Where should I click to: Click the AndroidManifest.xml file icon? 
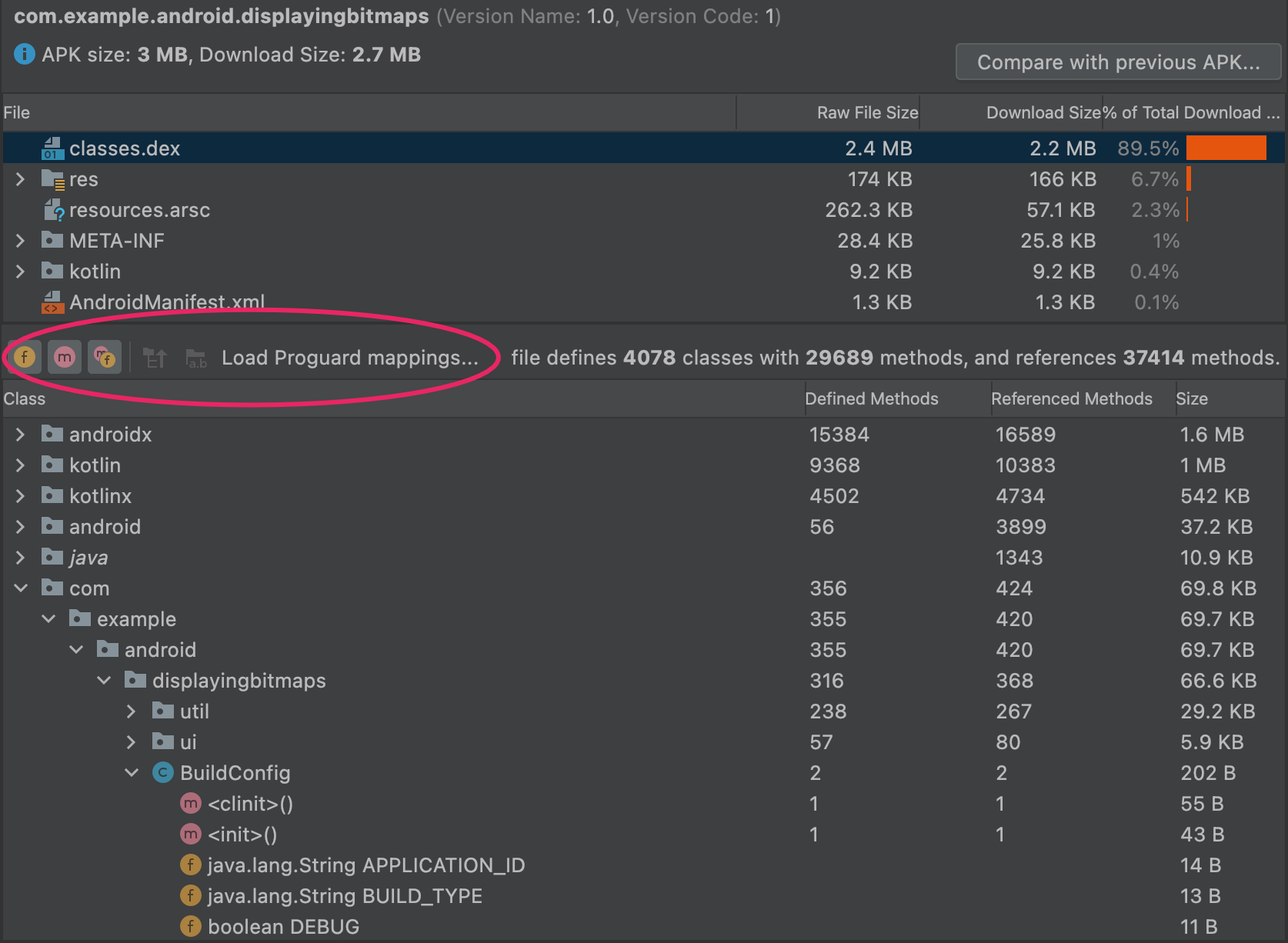click(x=52, y=302)
